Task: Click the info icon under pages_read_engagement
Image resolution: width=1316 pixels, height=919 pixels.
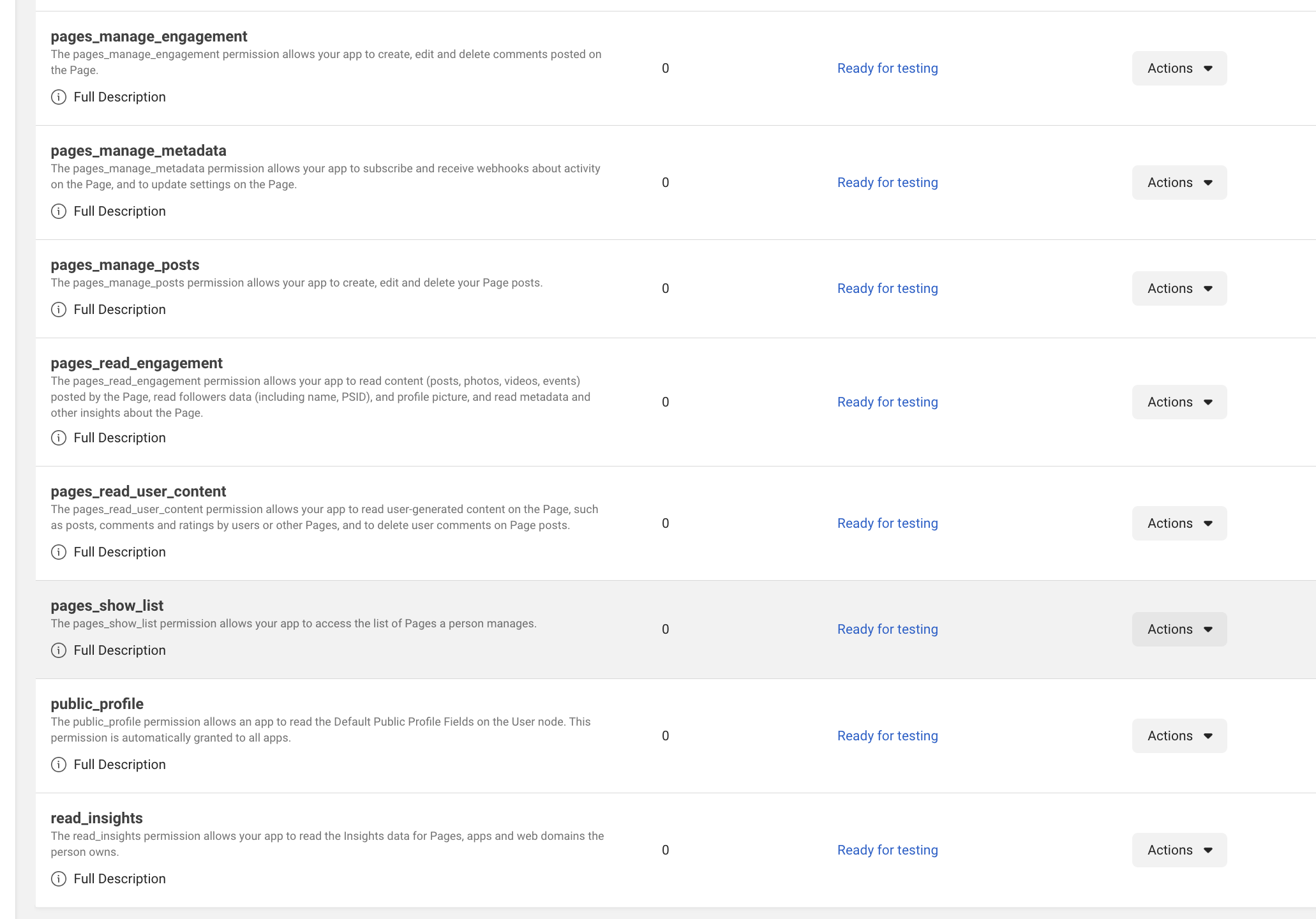Action: pos(59,438)
